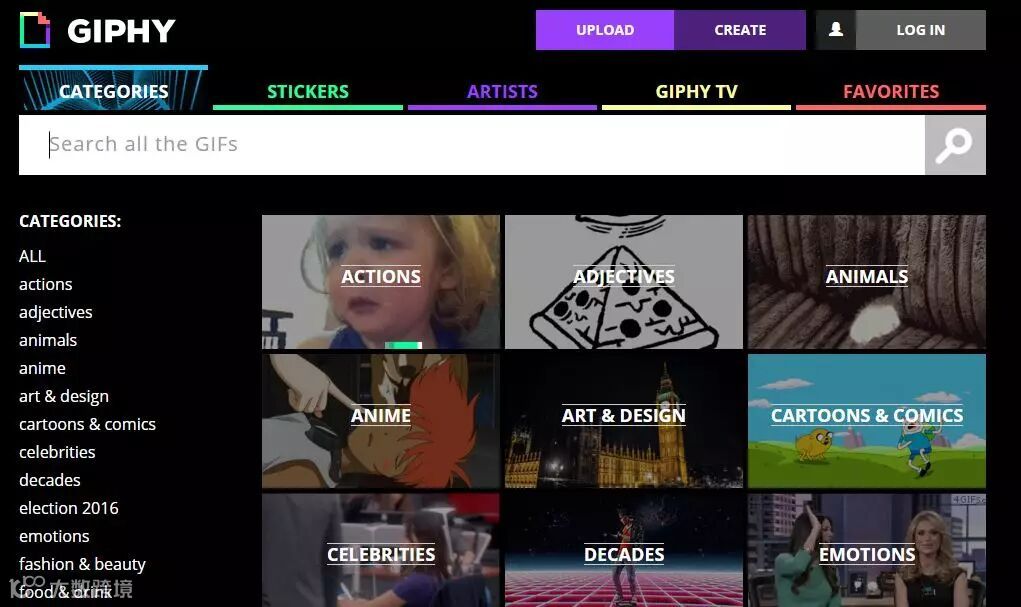This screenshot has height=607, width=1021.
Task: Open the GIPHY TV tab
Action: pyautogui.click(x=696, y=91)
